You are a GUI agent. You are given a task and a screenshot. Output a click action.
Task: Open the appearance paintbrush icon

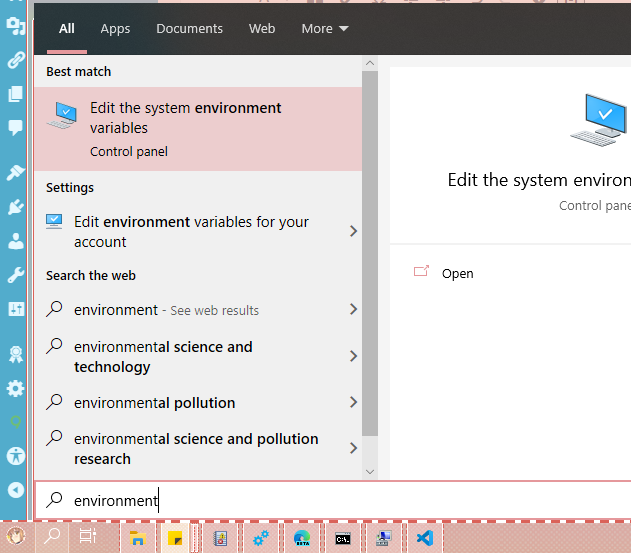click(x=15, y=172)
